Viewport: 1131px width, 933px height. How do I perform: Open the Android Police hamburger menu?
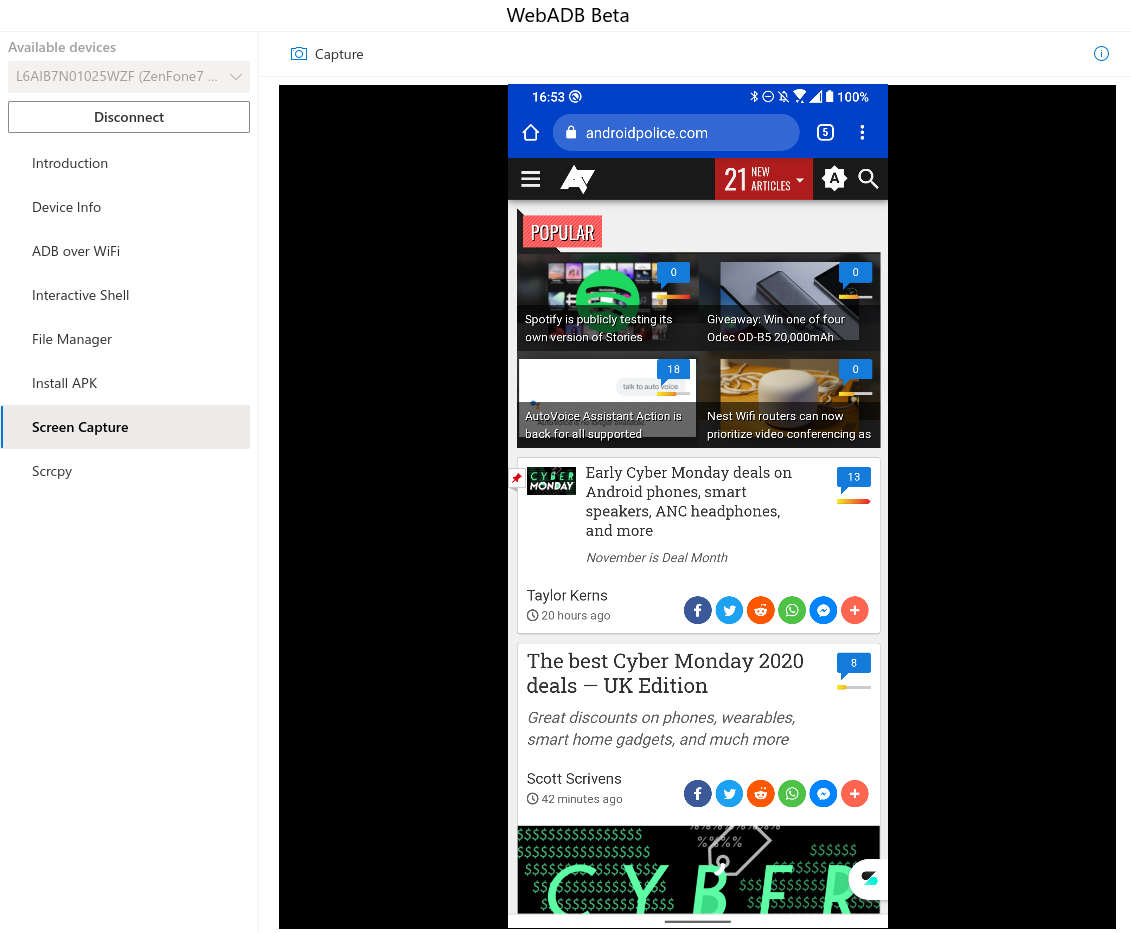coord(530,179)
